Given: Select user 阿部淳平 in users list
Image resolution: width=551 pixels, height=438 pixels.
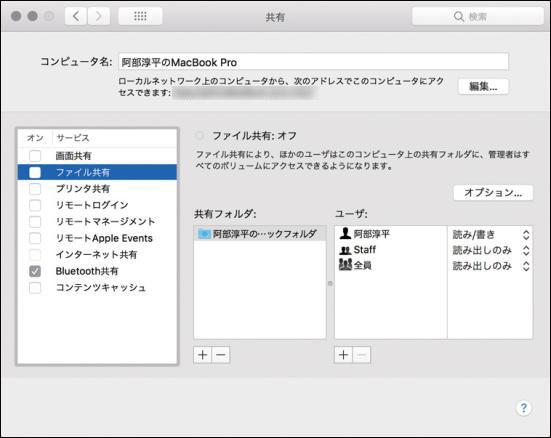Looking at the screenshot, I should click(391, 233).
